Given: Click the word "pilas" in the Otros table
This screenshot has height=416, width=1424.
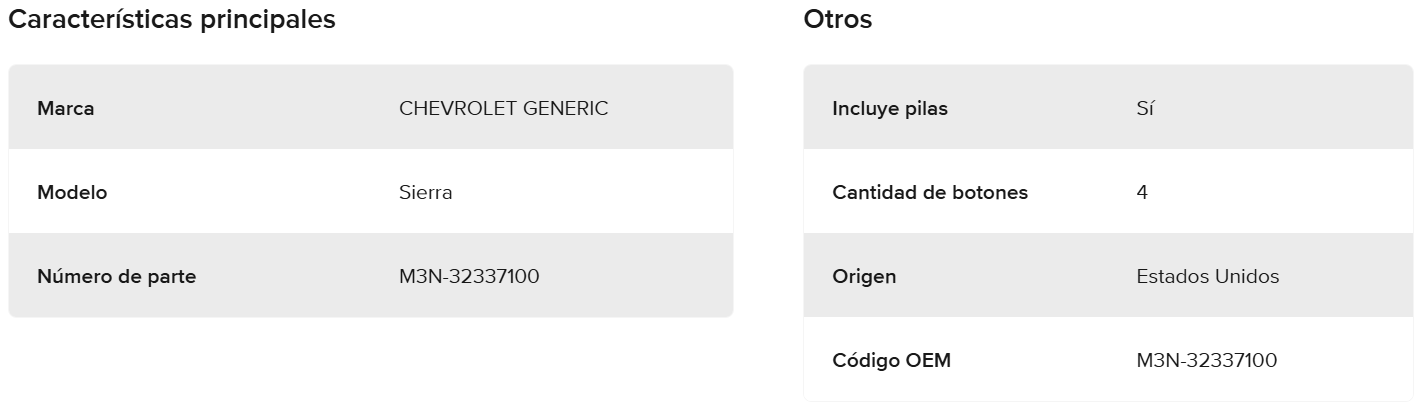Looking at the screenshot, I should click(x=926, y=108).
